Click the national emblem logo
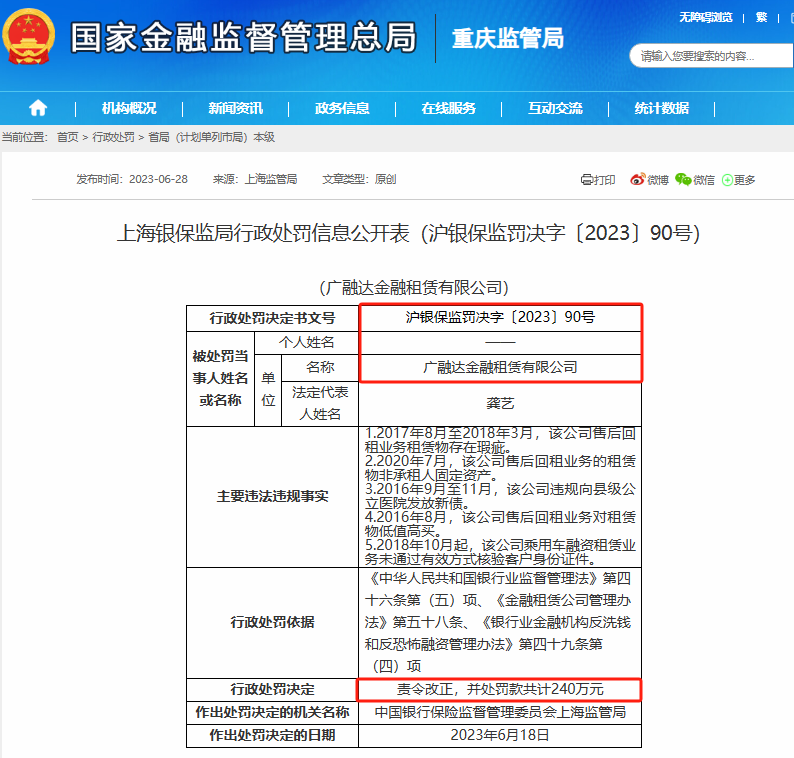The image size is (794, 758). tap(30, 39)
